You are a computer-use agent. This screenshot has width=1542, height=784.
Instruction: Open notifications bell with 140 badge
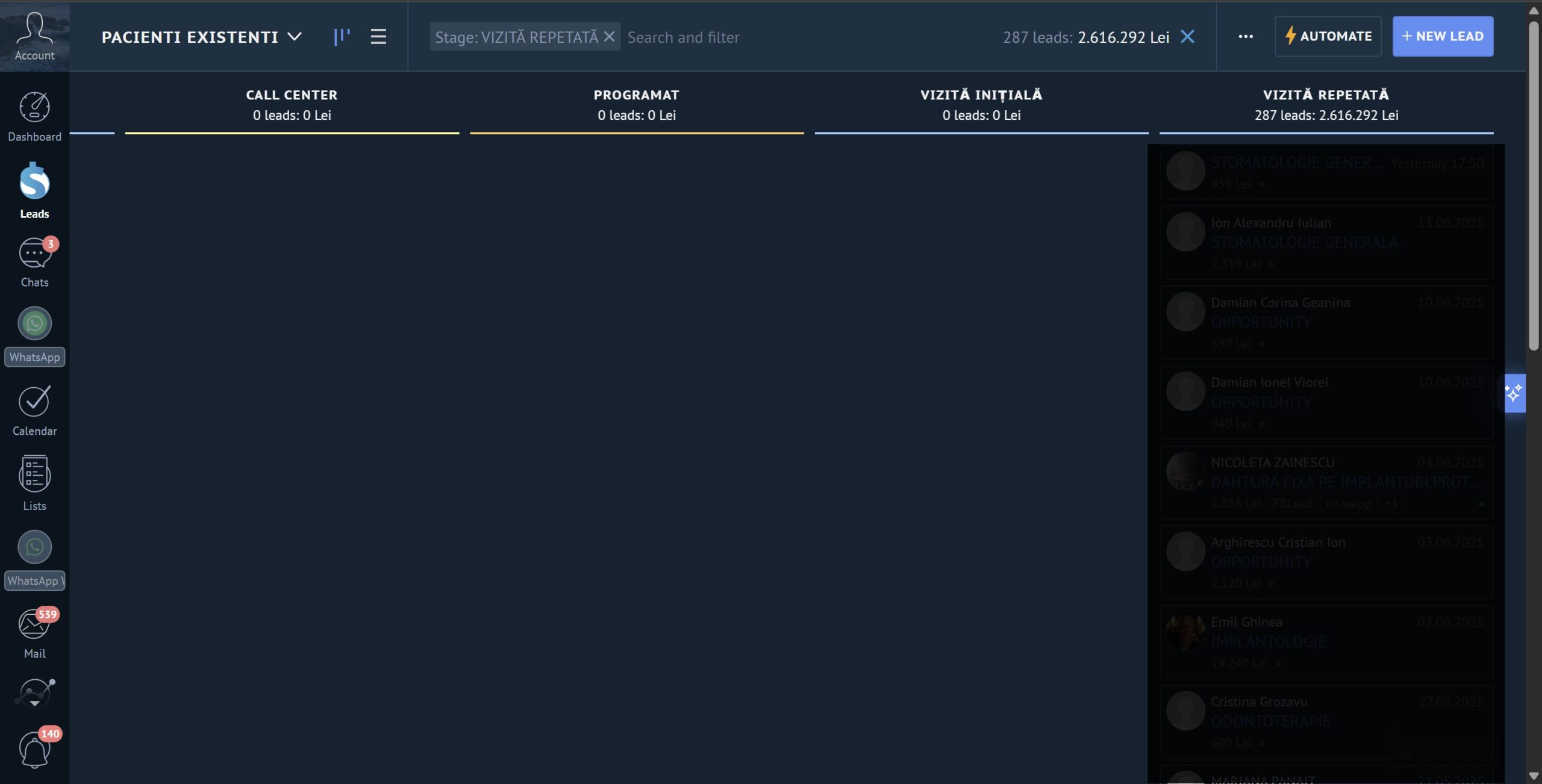pyautogui.click(x=34, y=750)
